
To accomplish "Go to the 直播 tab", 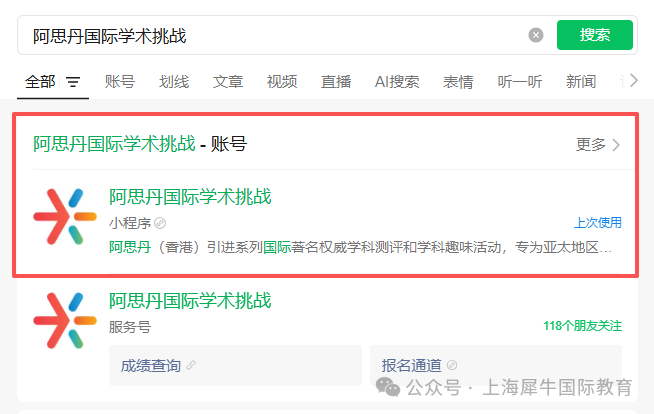I will [336, 82].
